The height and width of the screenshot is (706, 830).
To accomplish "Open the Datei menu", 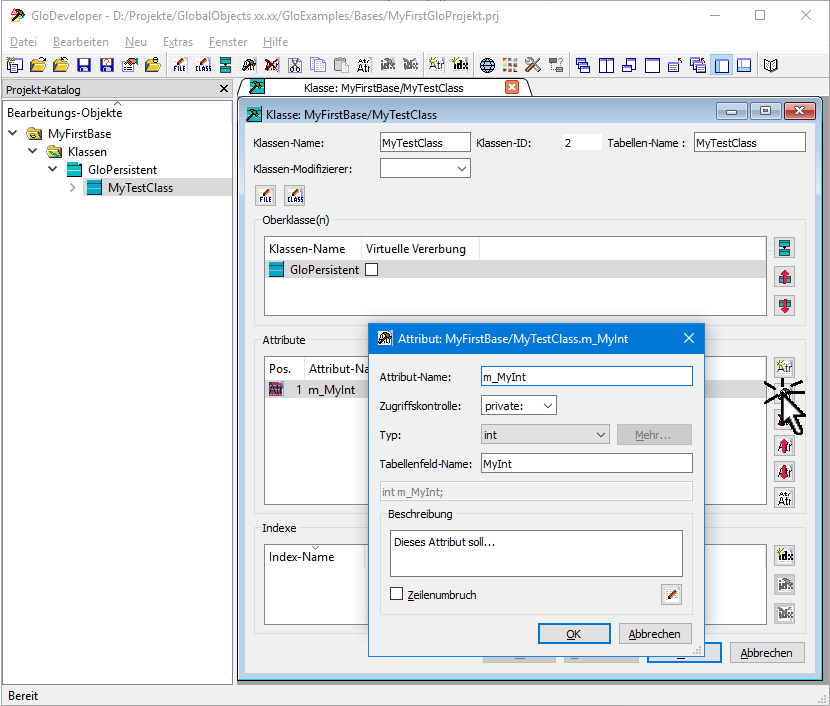I will coord(23,42).
